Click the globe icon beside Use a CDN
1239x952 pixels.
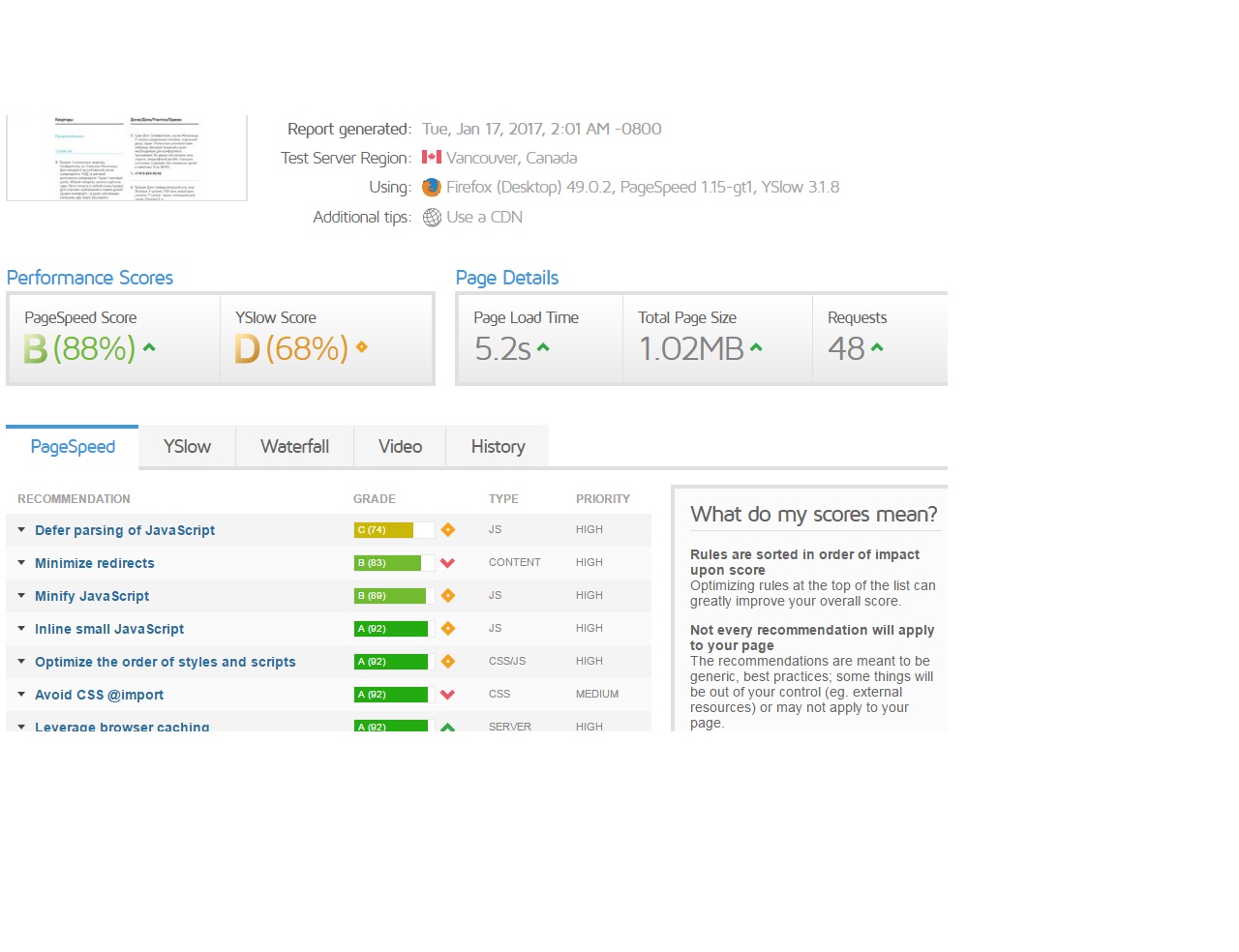coord(432,218)
